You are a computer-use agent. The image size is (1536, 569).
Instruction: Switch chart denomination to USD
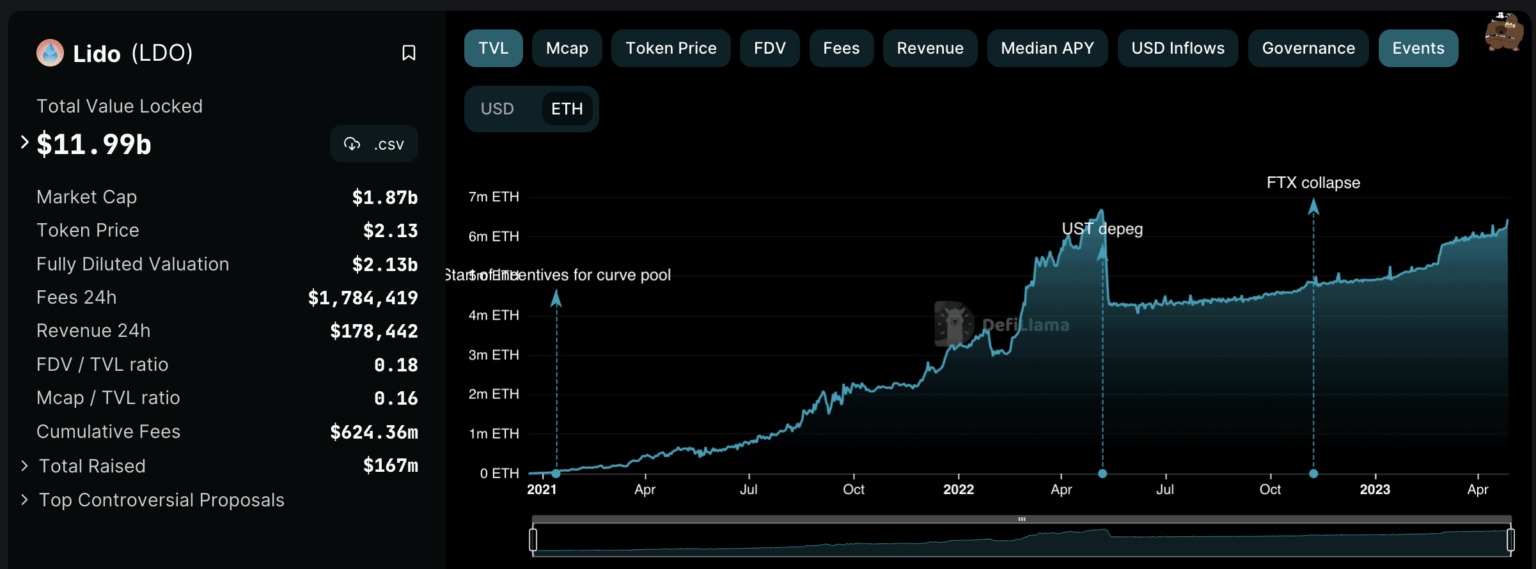(497, 109)
